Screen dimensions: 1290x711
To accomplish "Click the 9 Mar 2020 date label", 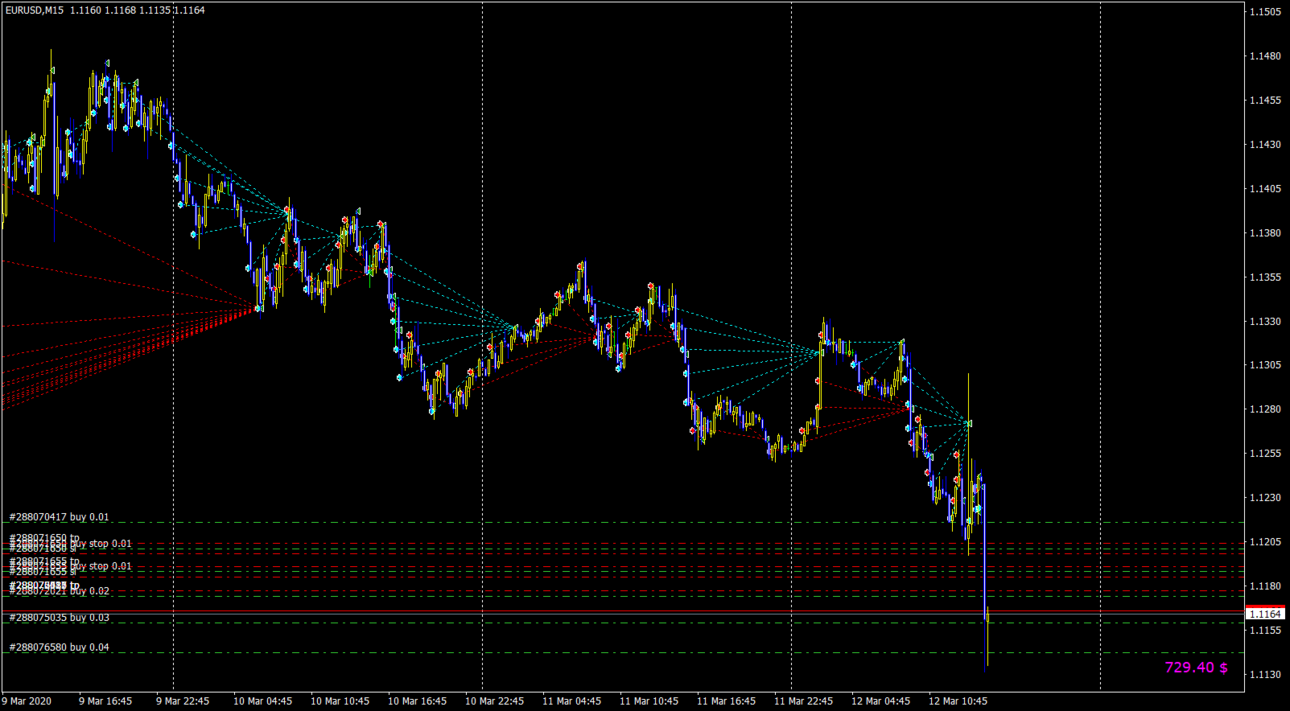I will [x=26, y=701].
